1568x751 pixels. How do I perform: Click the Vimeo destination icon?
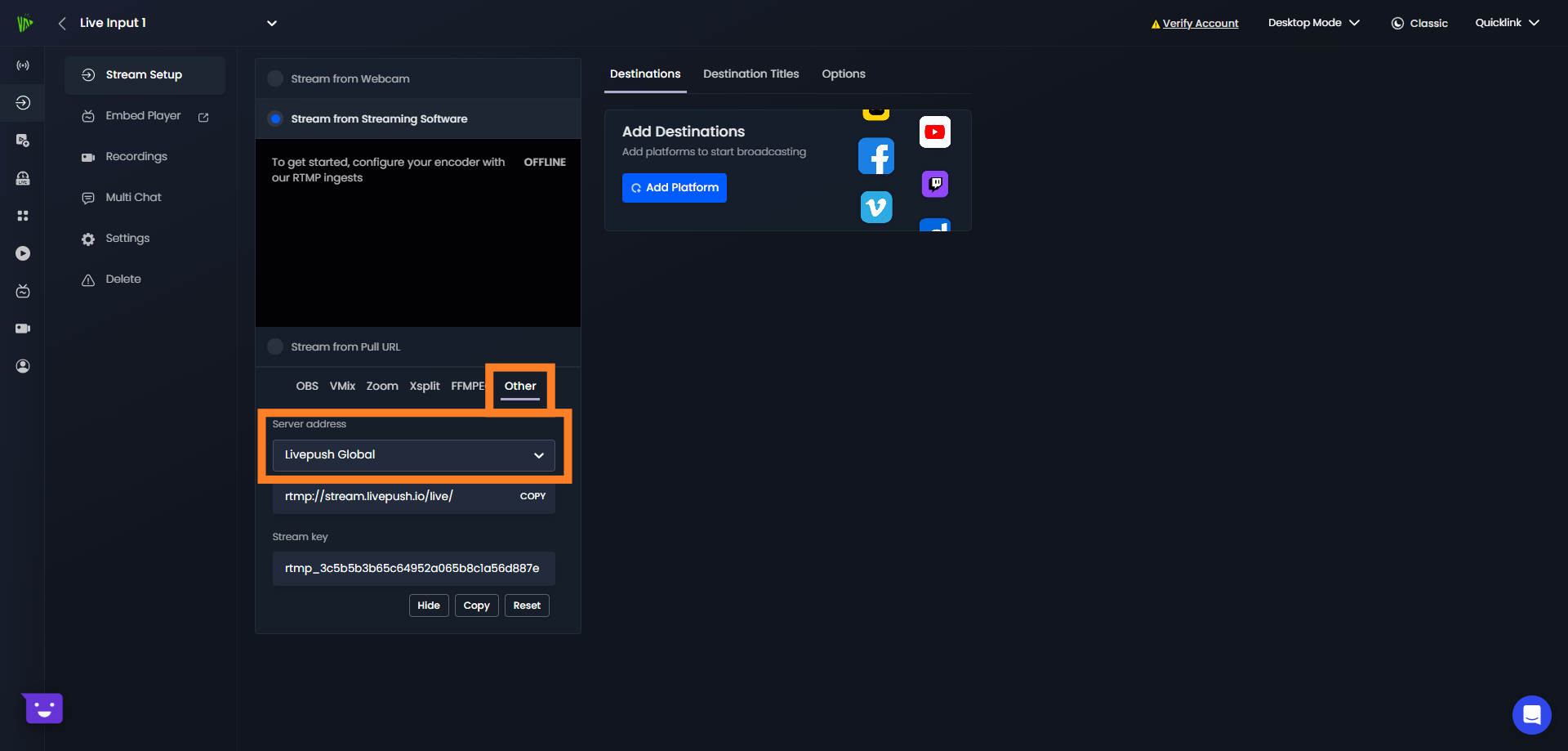[x=875, y=207]
